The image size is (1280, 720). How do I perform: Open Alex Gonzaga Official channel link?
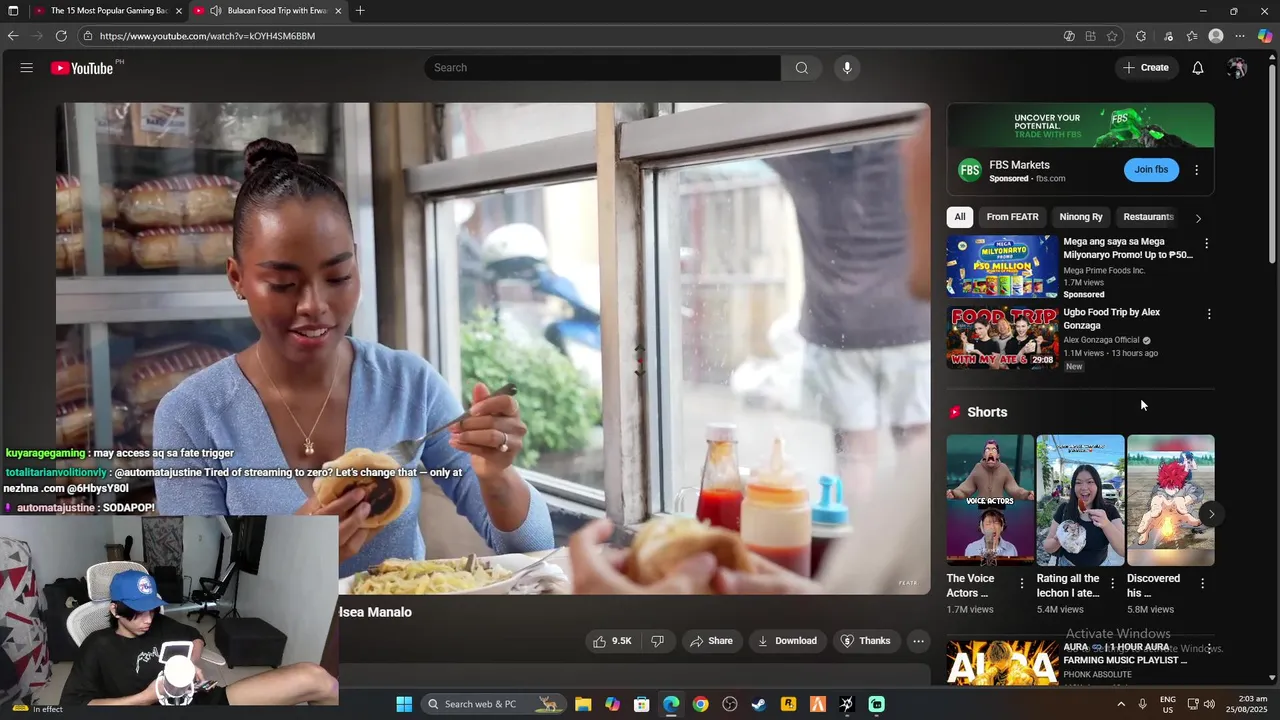coord(1101,340)
